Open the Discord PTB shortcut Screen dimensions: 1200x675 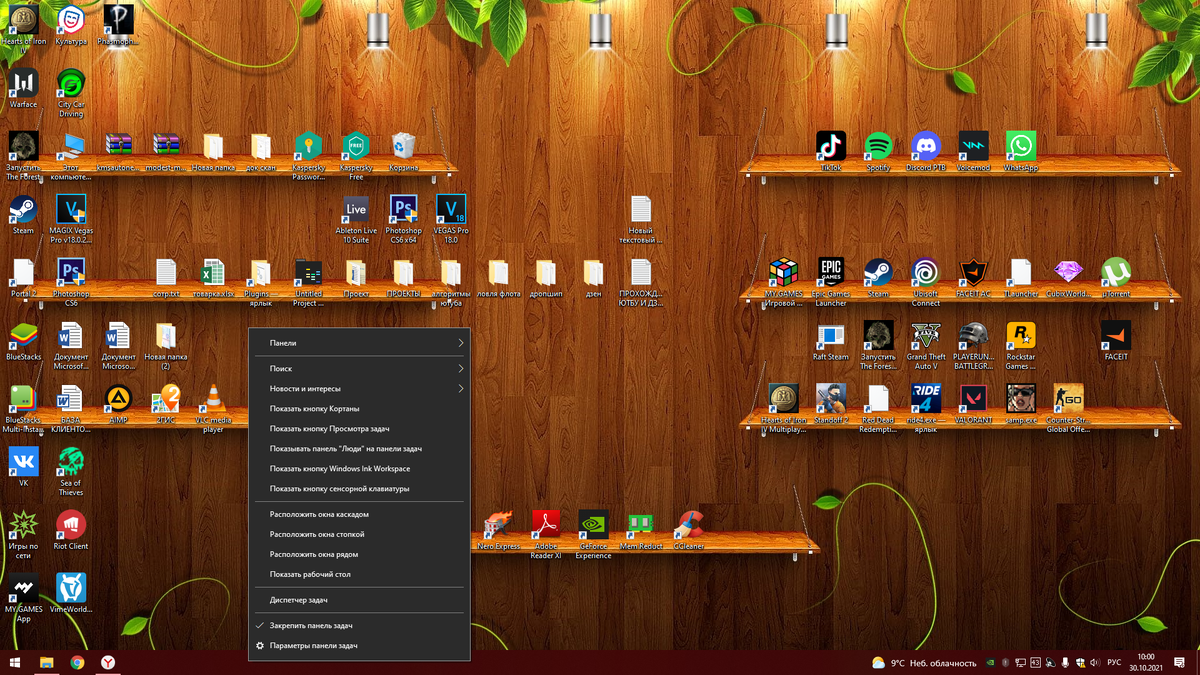926,152
